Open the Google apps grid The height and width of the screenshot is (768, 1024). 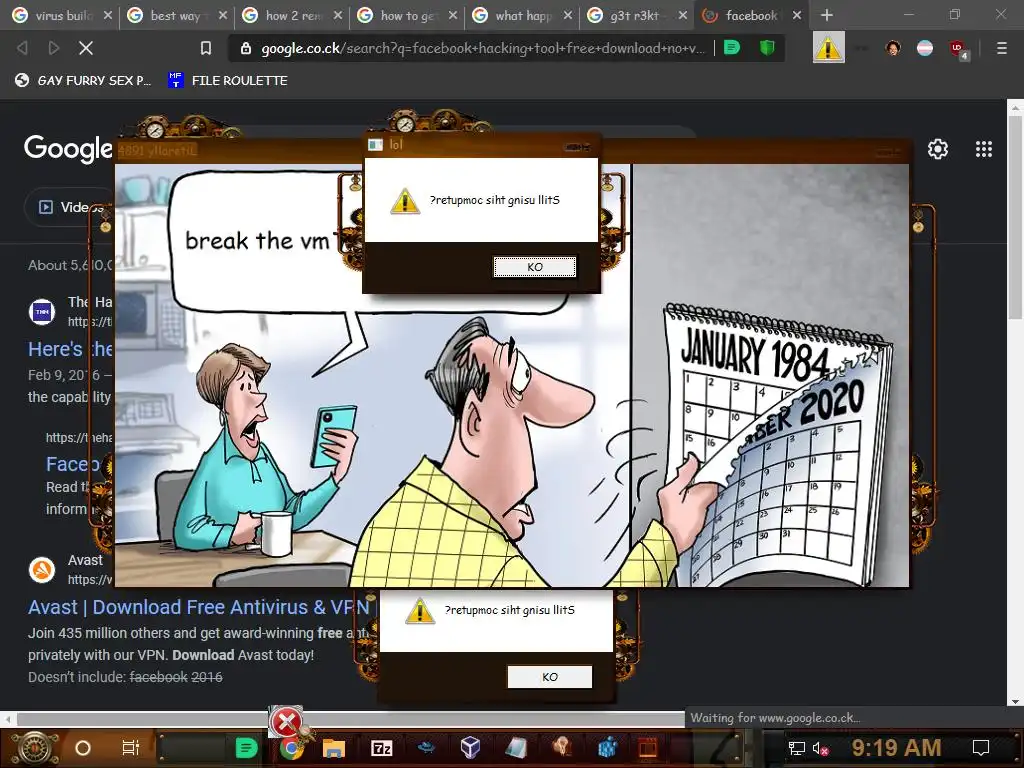(x=984, y=149)
